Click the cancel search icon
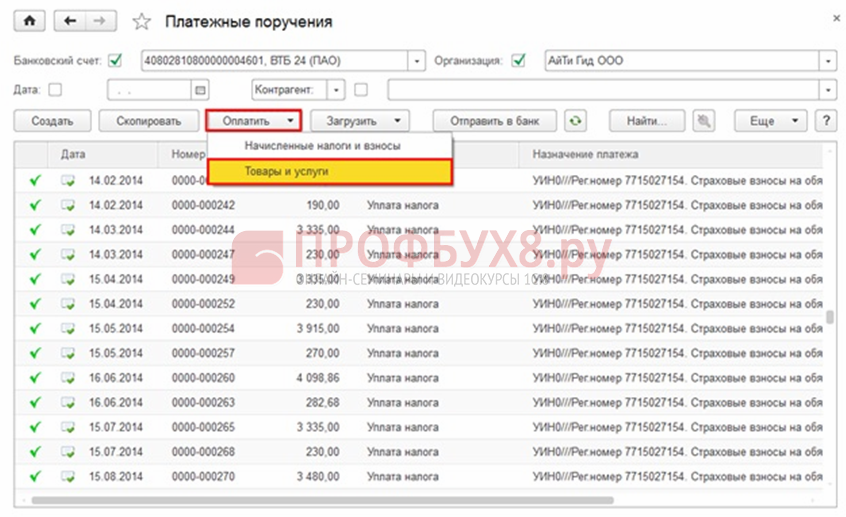 click(x=707, y=121)
